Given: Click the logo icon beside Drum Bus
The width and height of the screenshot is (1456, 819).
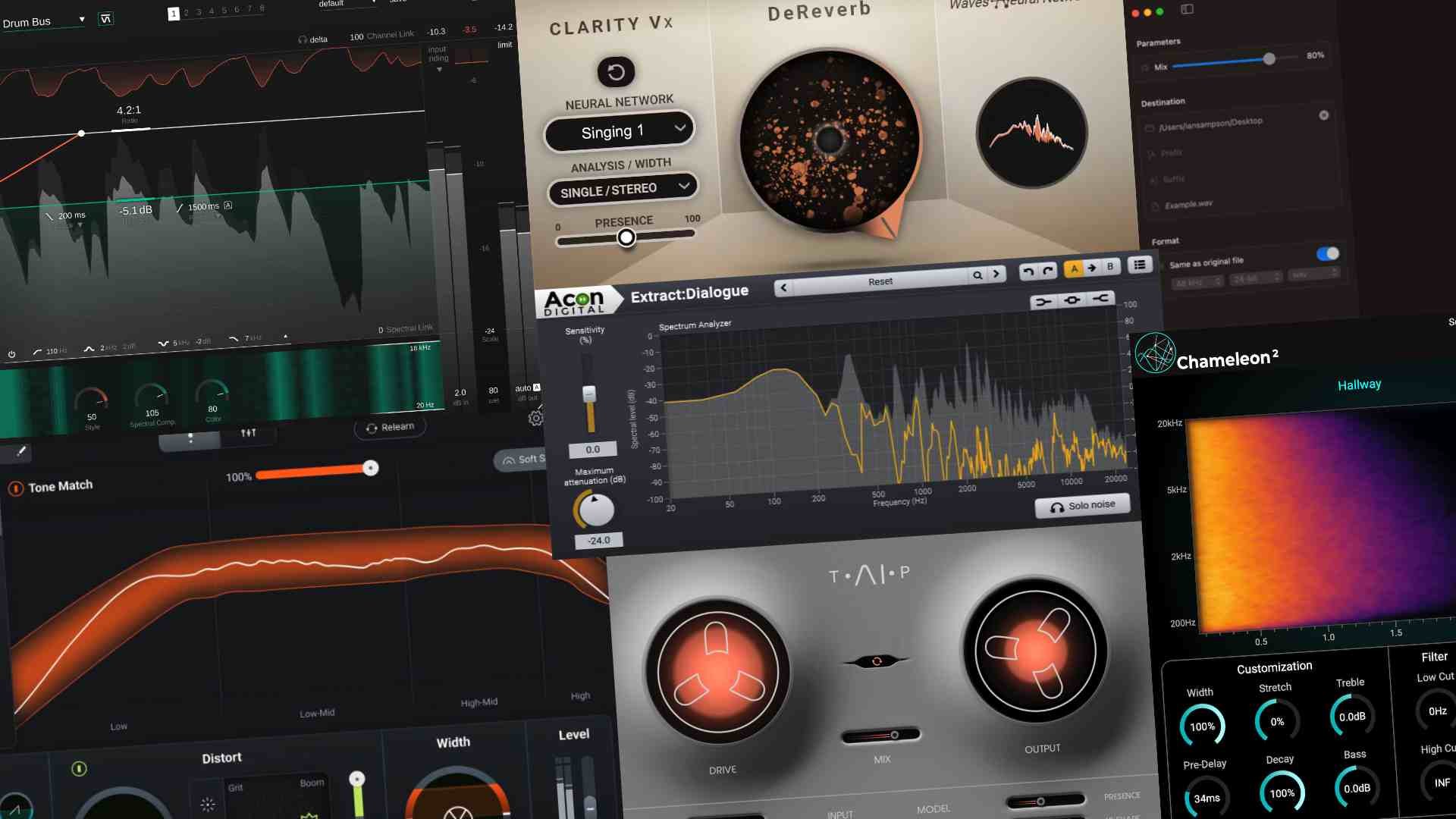Looking at the screenshot, I should [105, 19].
